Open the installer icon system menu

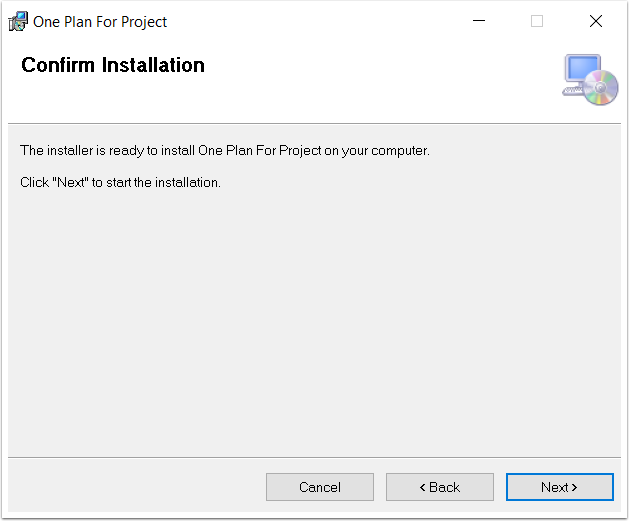18,21
